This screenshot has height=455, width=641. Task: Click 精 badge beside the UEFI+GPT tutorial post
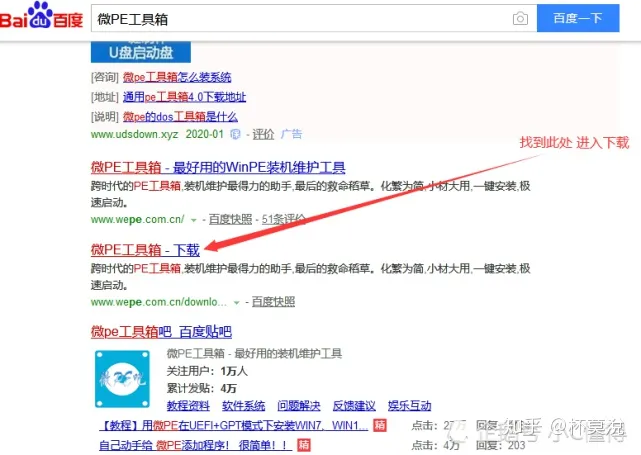[x=380, y=426]
